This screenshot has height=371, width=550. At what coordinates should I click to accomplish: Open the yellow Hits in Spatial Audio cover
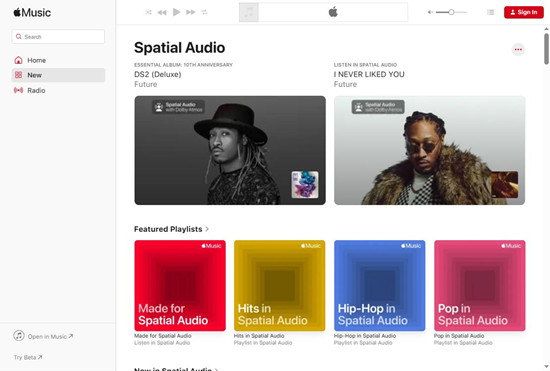(x=280, y=285)
